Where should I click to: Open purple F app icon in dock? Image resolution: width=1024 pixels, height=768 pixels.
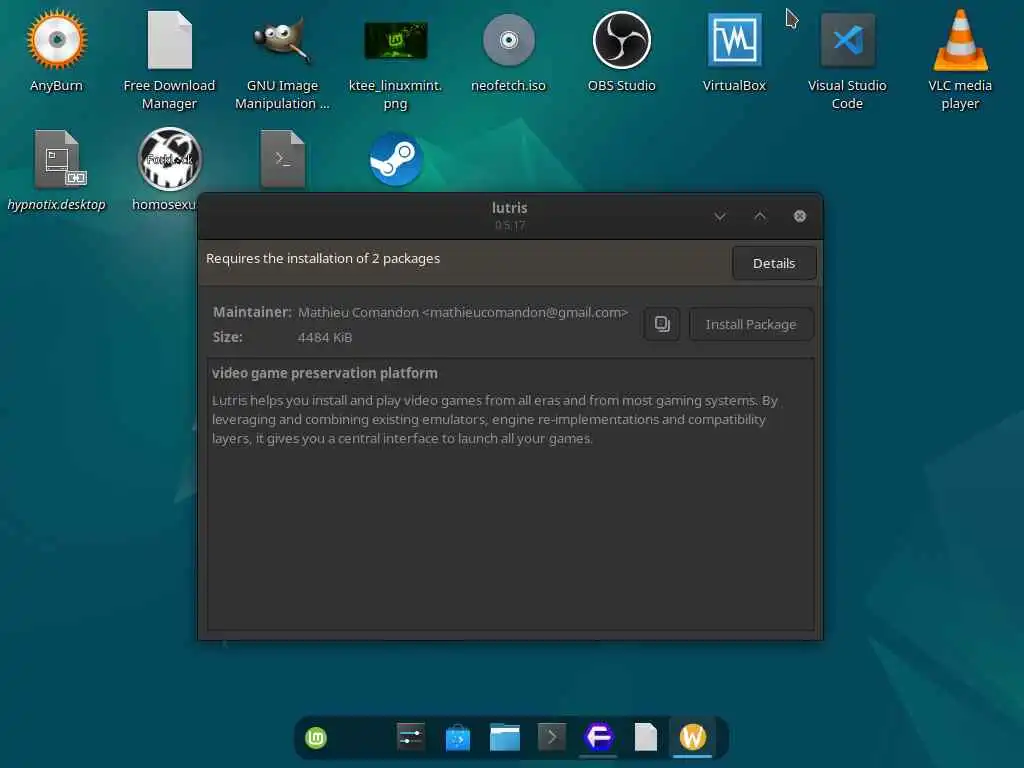599,737
